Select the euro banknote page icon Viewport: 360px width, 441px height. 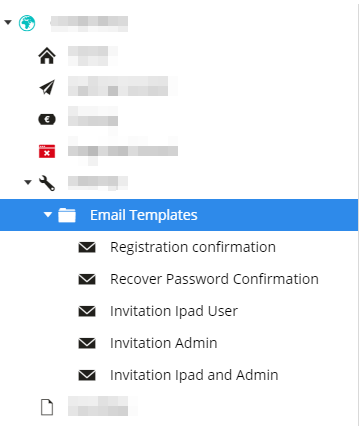47,119
